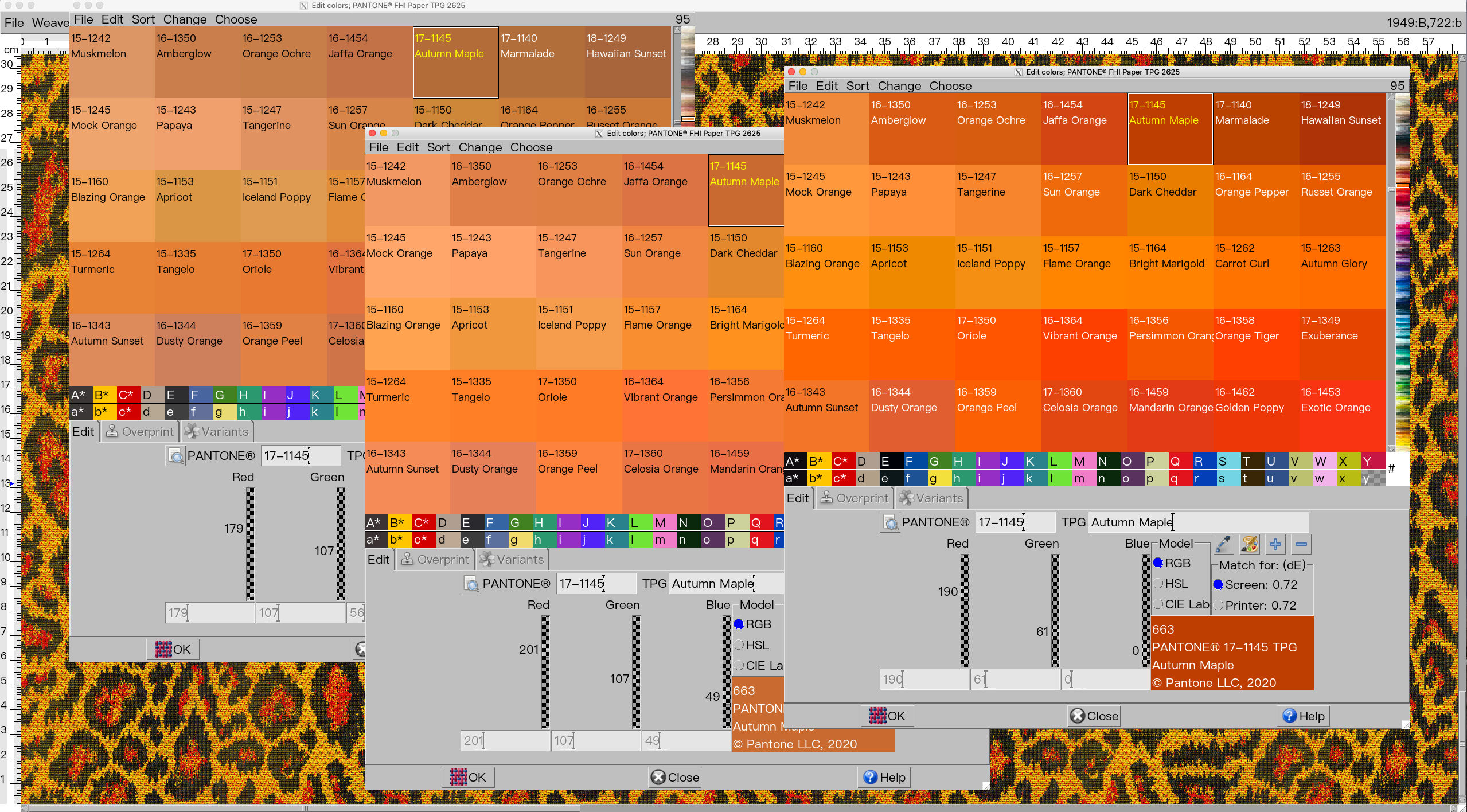Image resolution: width=1467 pixels, height=812 pixels.
Task: Open Variants tab in middle window
Action: click(x=512, y=560)
